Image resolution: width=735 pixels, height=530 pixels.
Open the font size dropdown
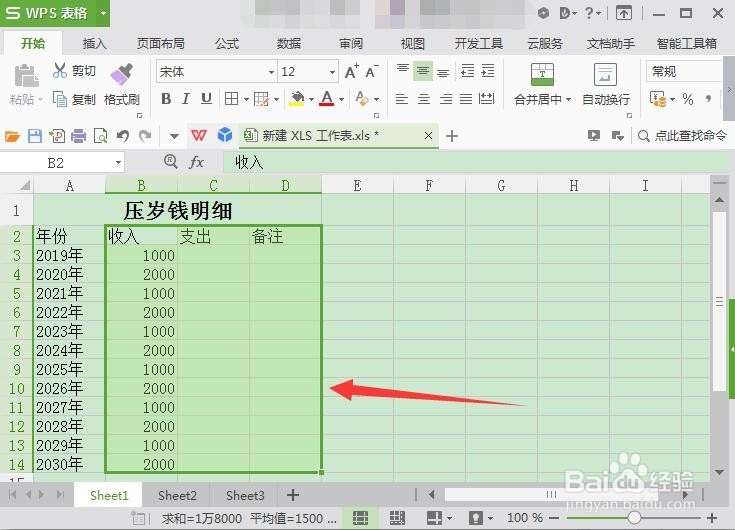coord(332,72)
